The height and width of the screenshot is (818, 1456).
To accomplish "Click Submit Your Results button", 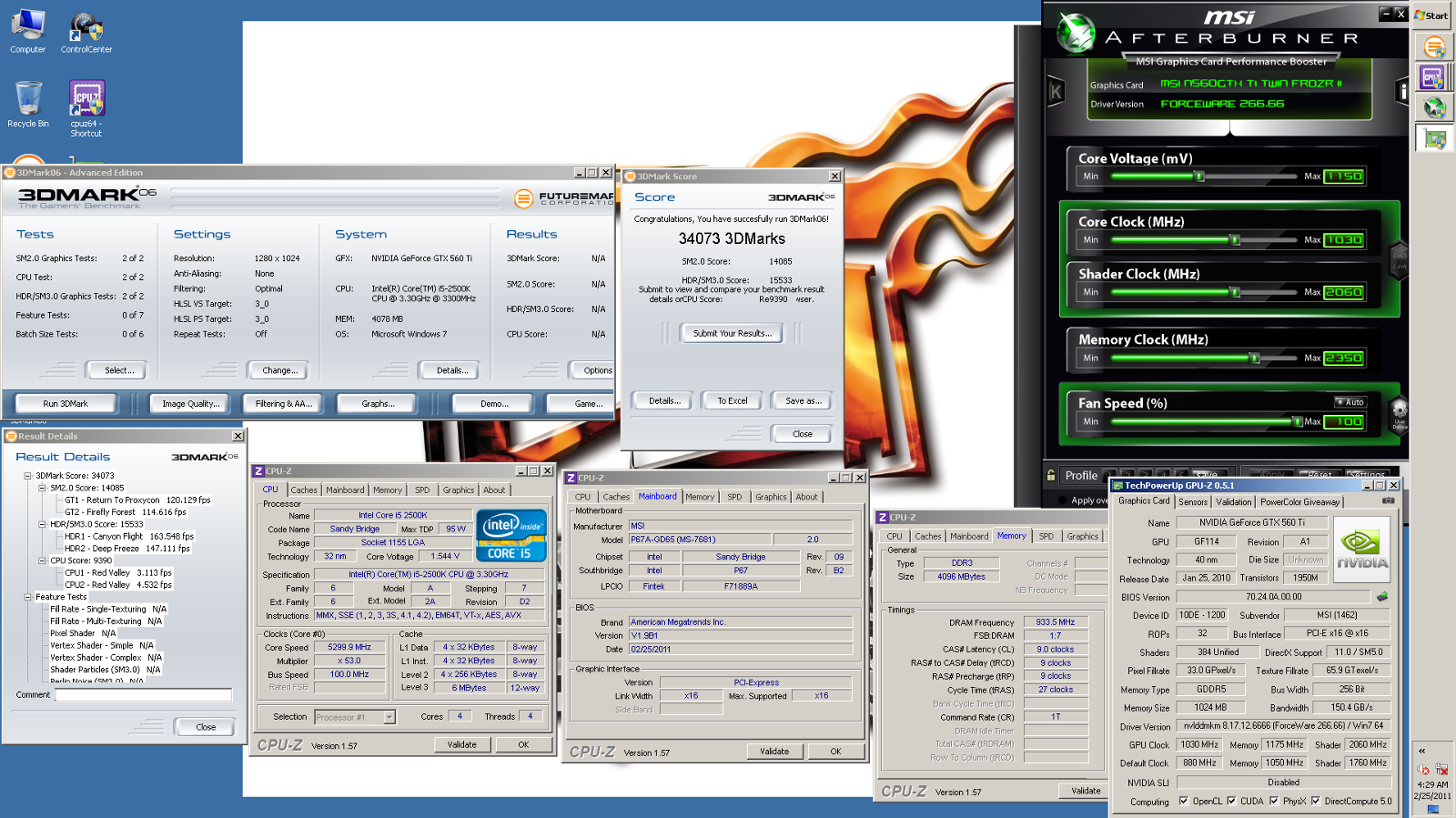I will coord(732,333).
